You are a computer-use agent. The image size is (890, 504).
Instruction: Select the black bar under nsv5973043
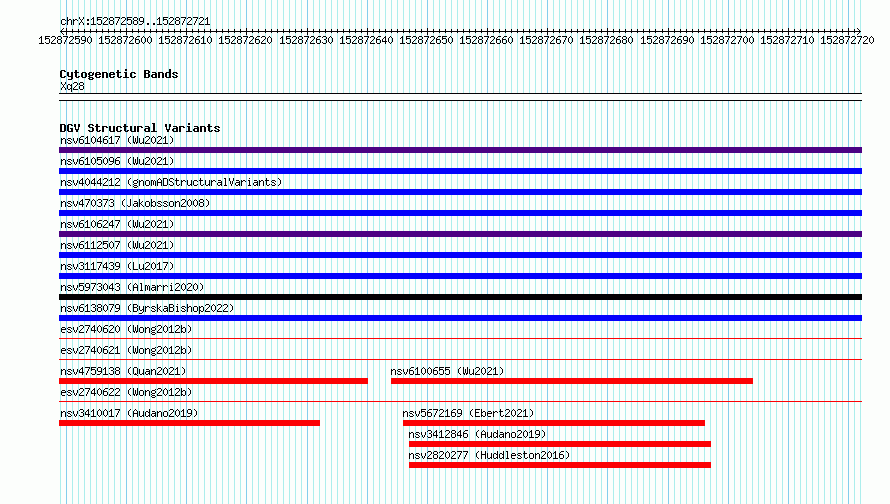[x=460, y=297]
